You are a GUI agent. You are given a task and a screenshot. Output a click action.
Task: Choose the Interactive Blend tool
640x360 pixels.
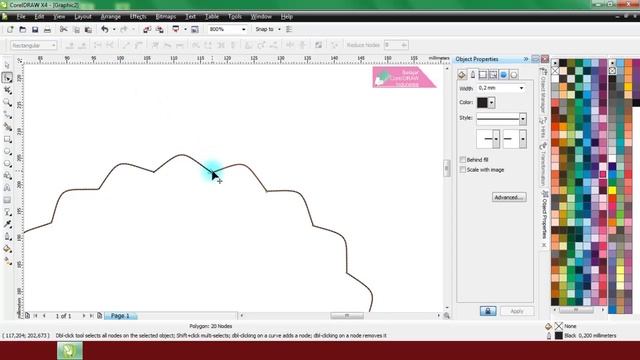7,212
